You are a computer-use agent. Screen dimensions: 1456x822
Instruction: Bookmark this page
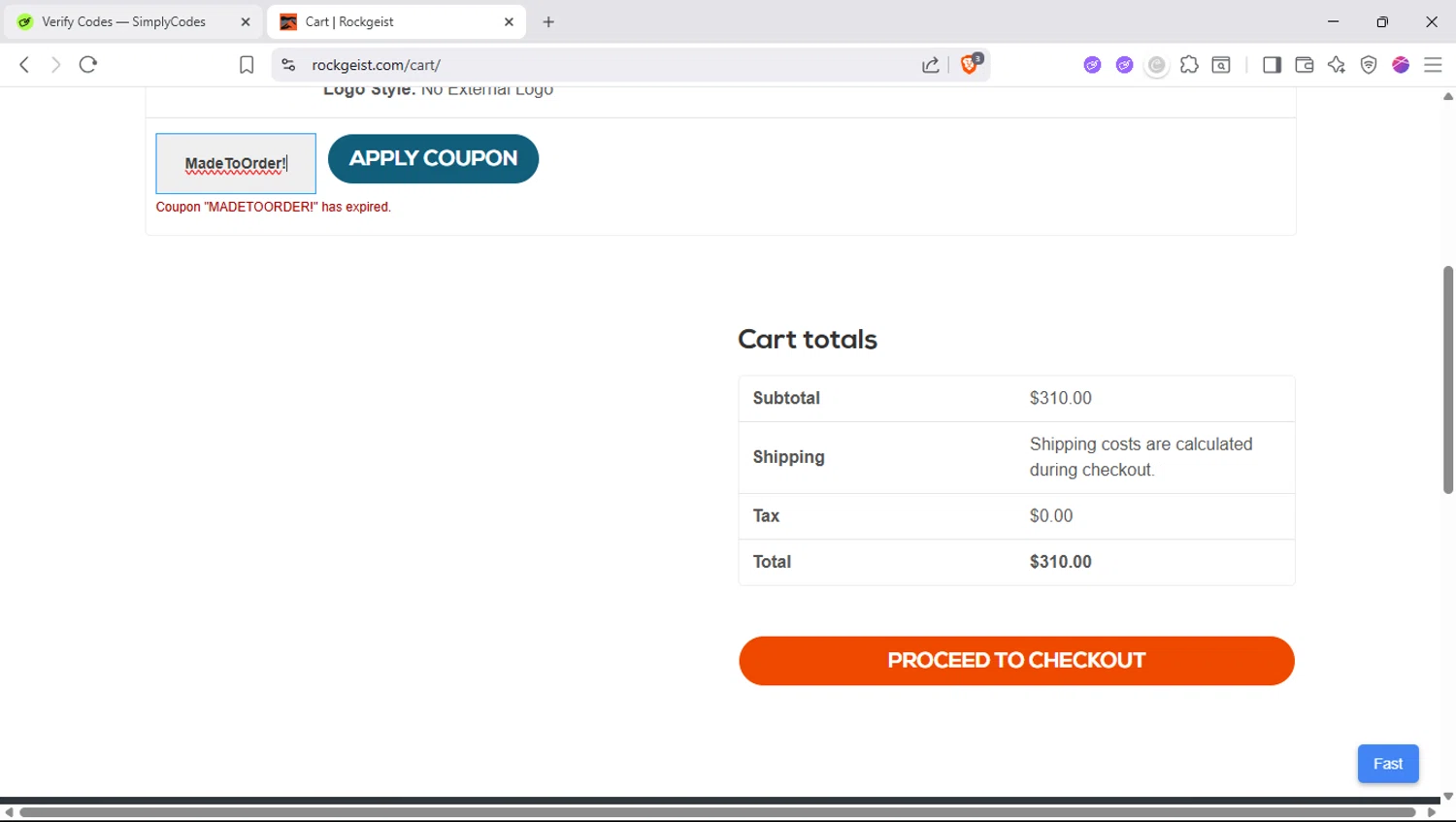tap(247, 65)
